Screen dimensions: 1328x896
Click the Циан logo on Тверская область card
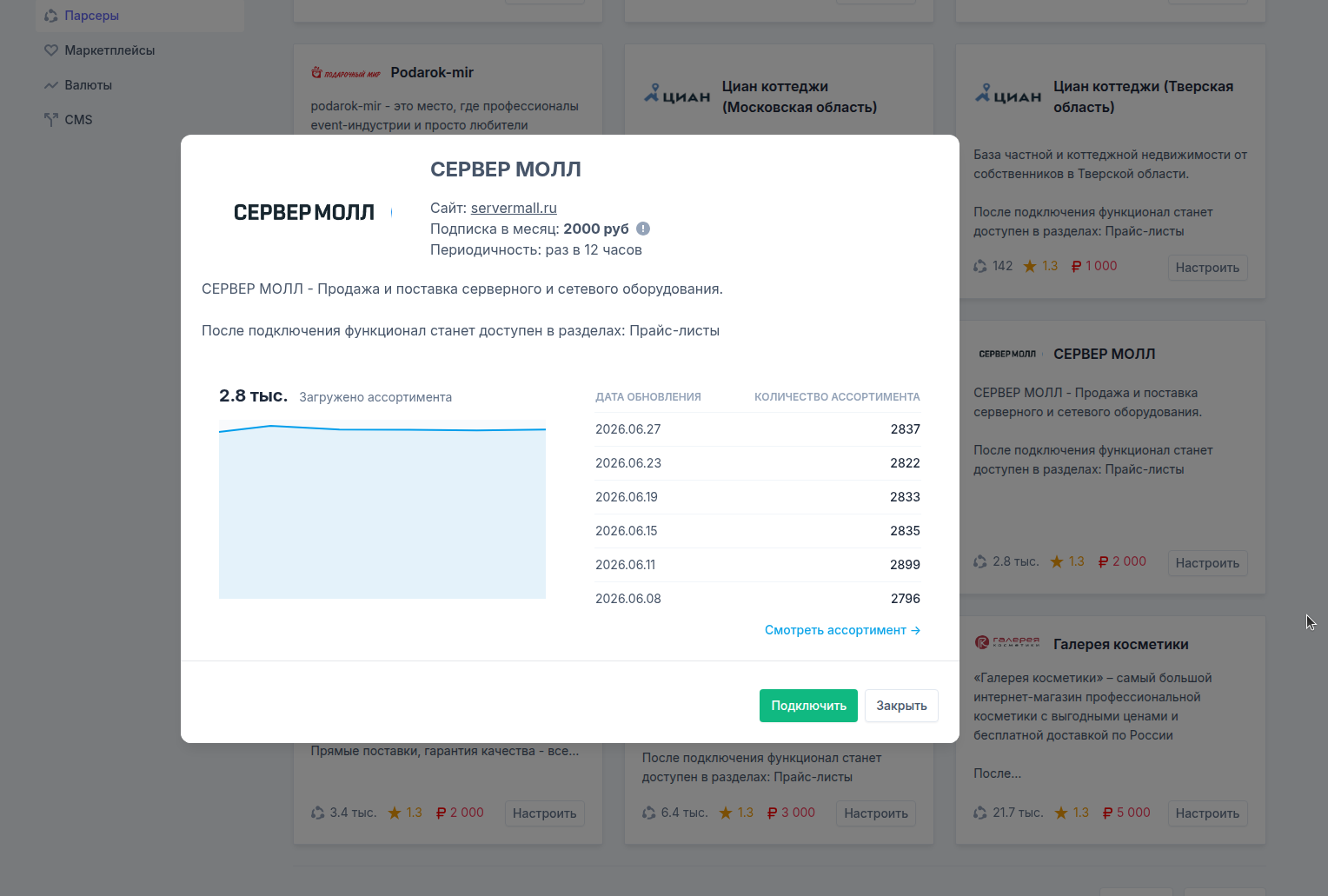[x=1008, y=94]
